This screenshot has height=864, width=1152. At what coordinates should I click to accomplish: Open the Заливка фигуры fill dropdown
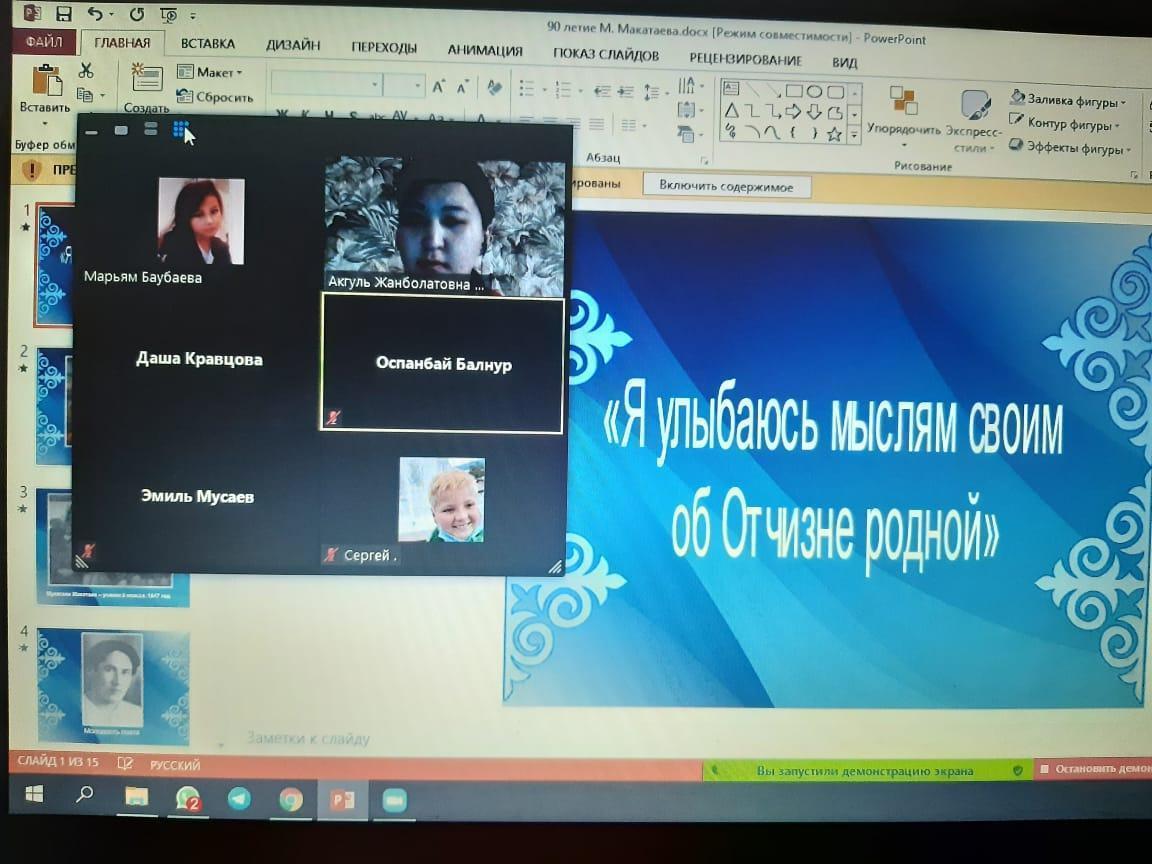[x=1068, y=99]
